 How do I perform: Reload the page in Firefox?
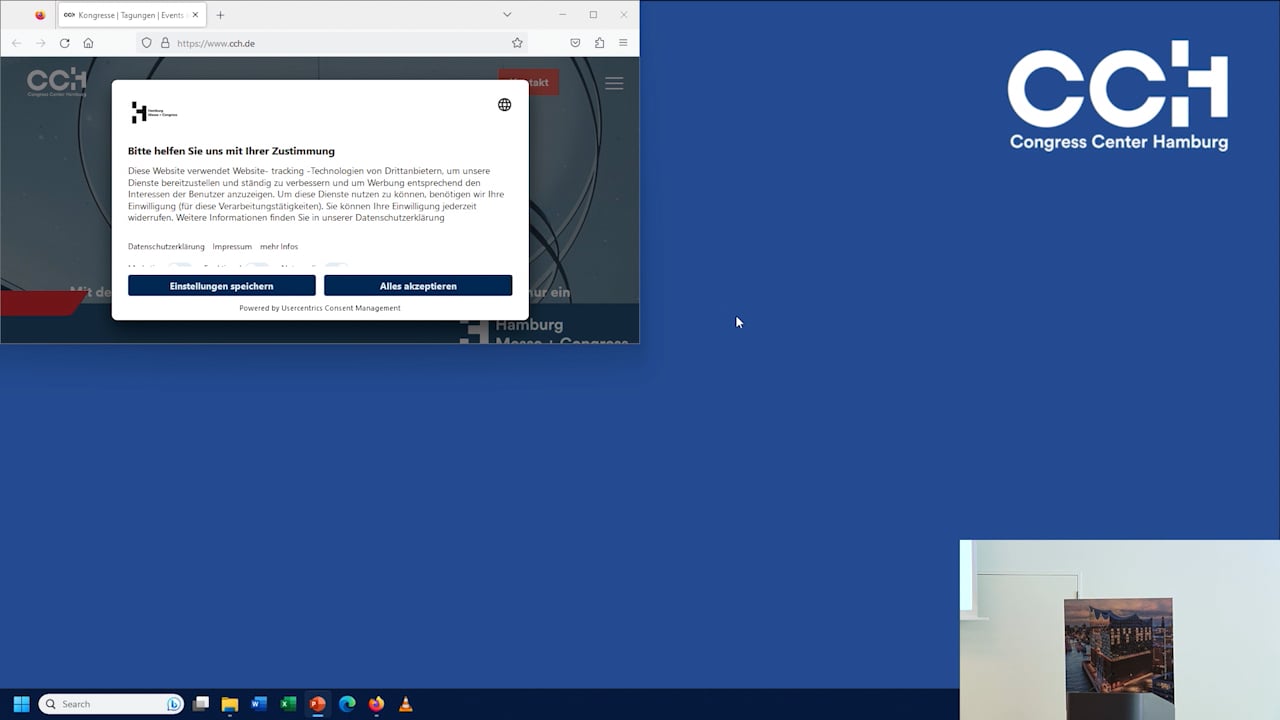click(x=64, y=43)
